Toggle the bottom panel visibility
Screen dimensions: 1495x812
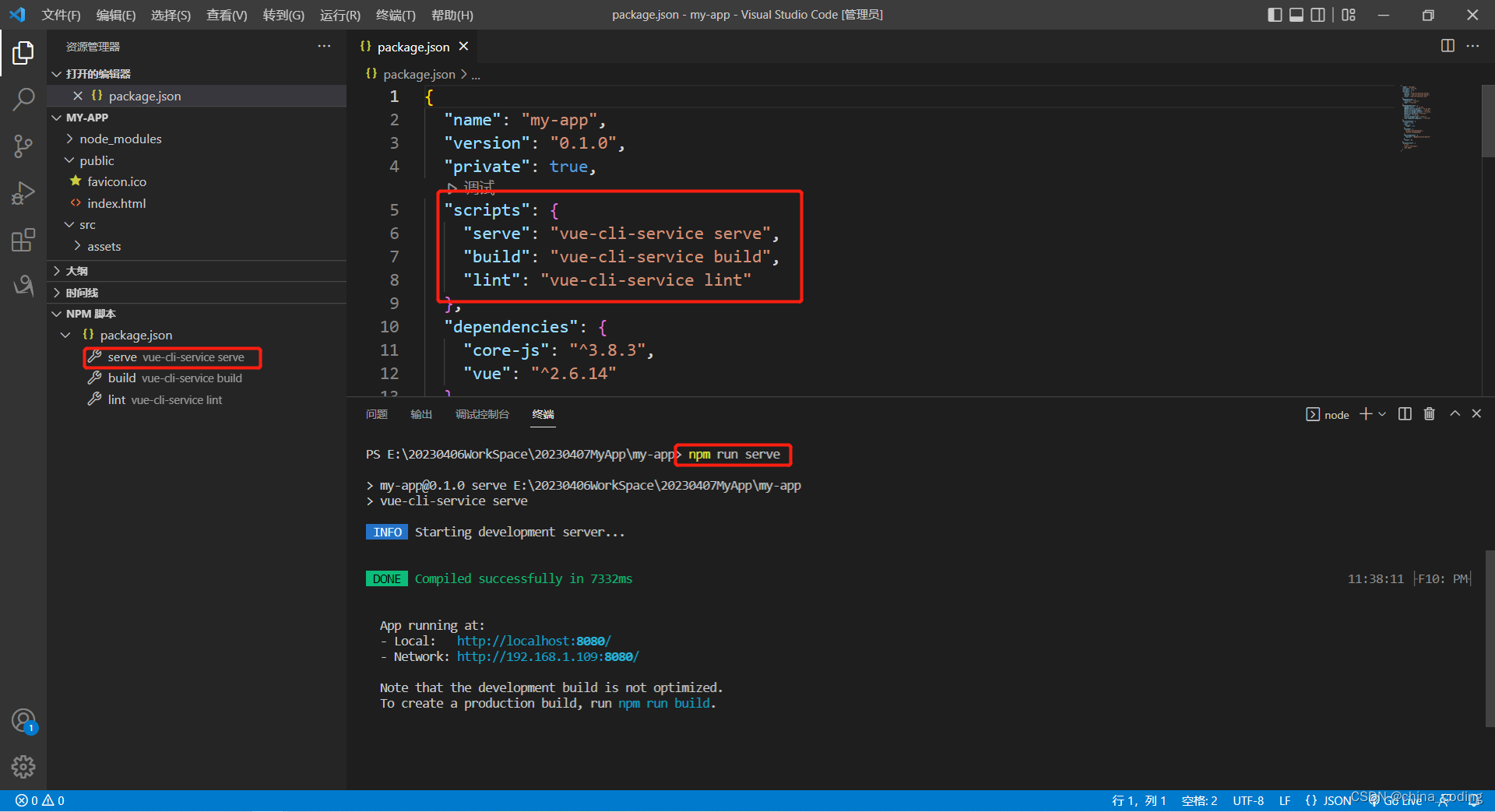pos(1296,15)
